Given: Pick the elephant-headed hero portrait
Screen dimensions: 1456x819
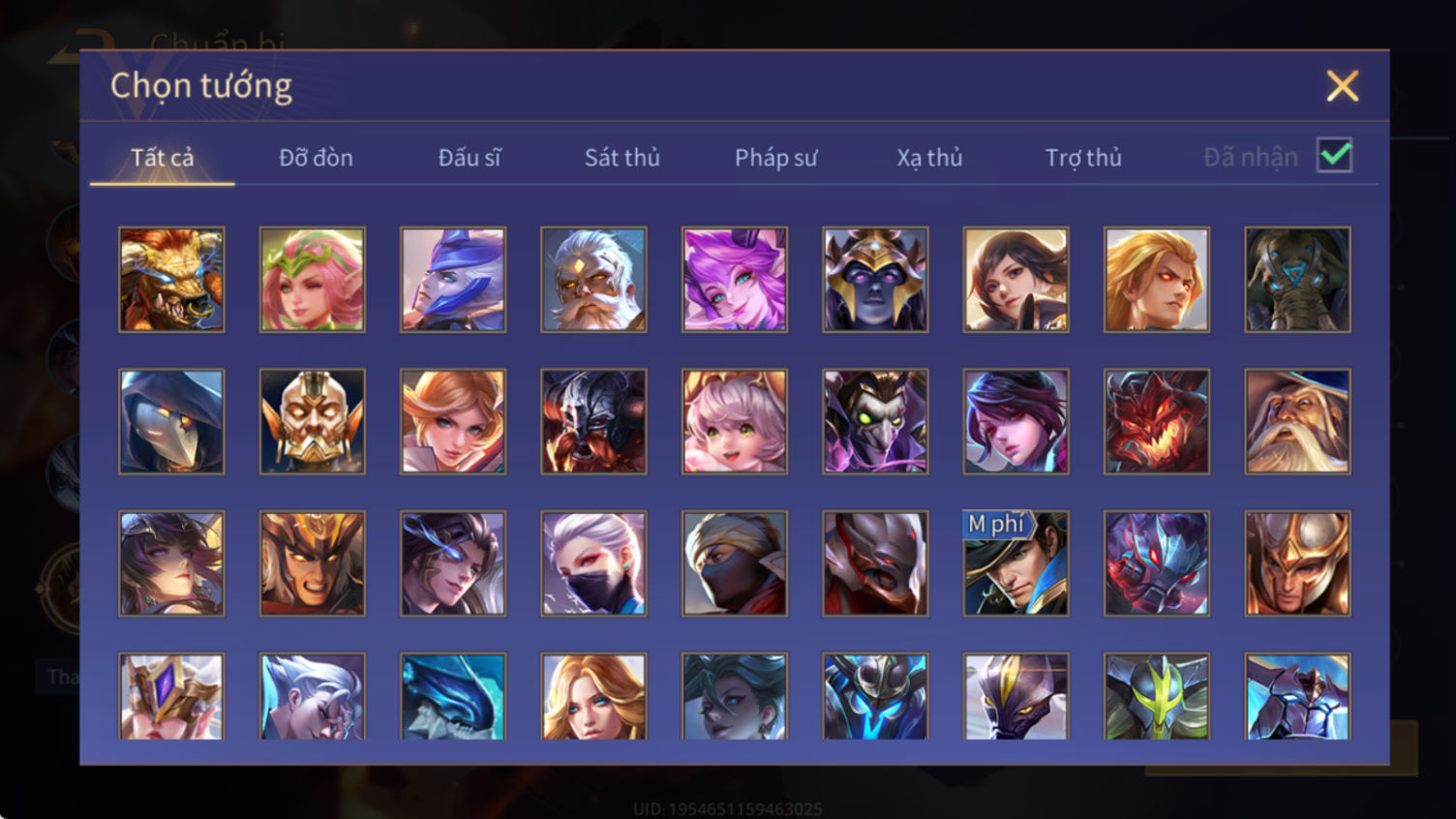Looking at the screenshot, I should [1297, 280].
